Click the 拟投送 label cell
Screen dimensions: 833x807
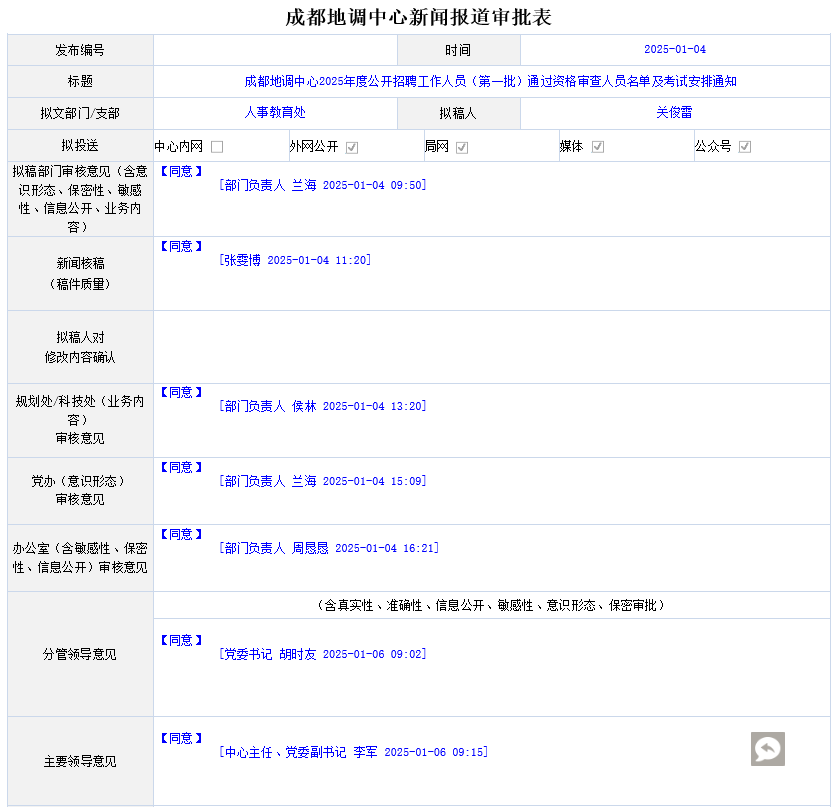[80, 145]
